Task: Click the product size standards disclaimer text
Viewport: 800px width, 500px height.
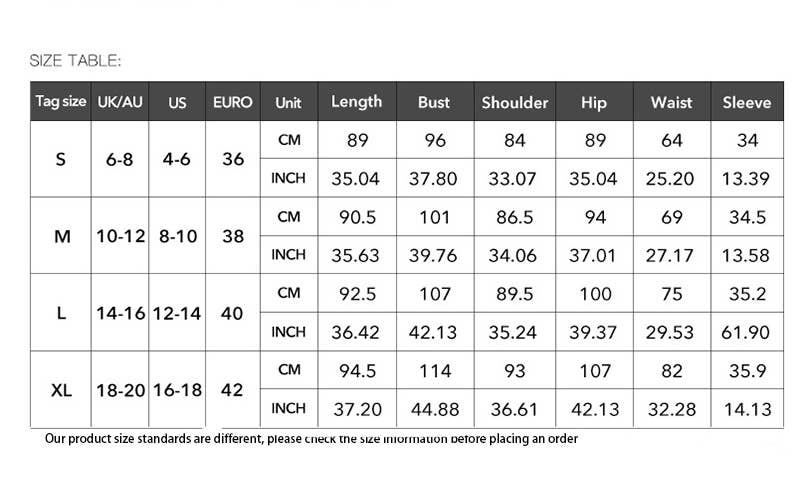Action: pyautogui.click(x=311, y=439)
